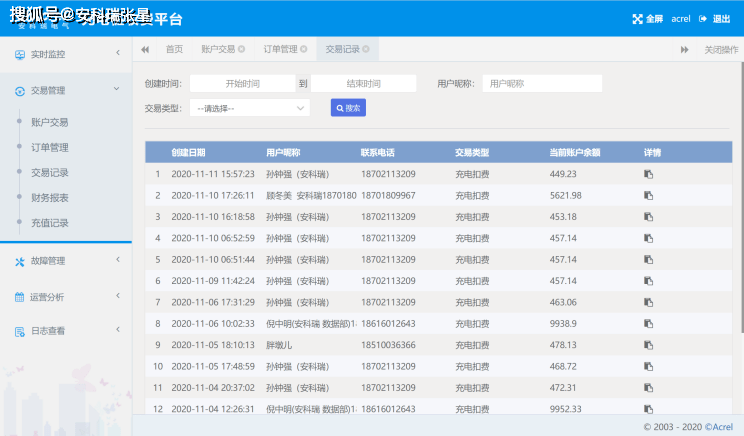Click the blue 搜索 button
The width and height of the screenshot is (744, 436).
click(348, 108)
